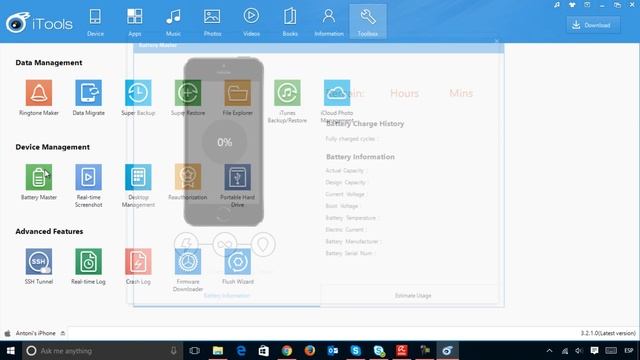The image size is (640, 360).
Task: Open Super Restore
Action: click(188, 93)
